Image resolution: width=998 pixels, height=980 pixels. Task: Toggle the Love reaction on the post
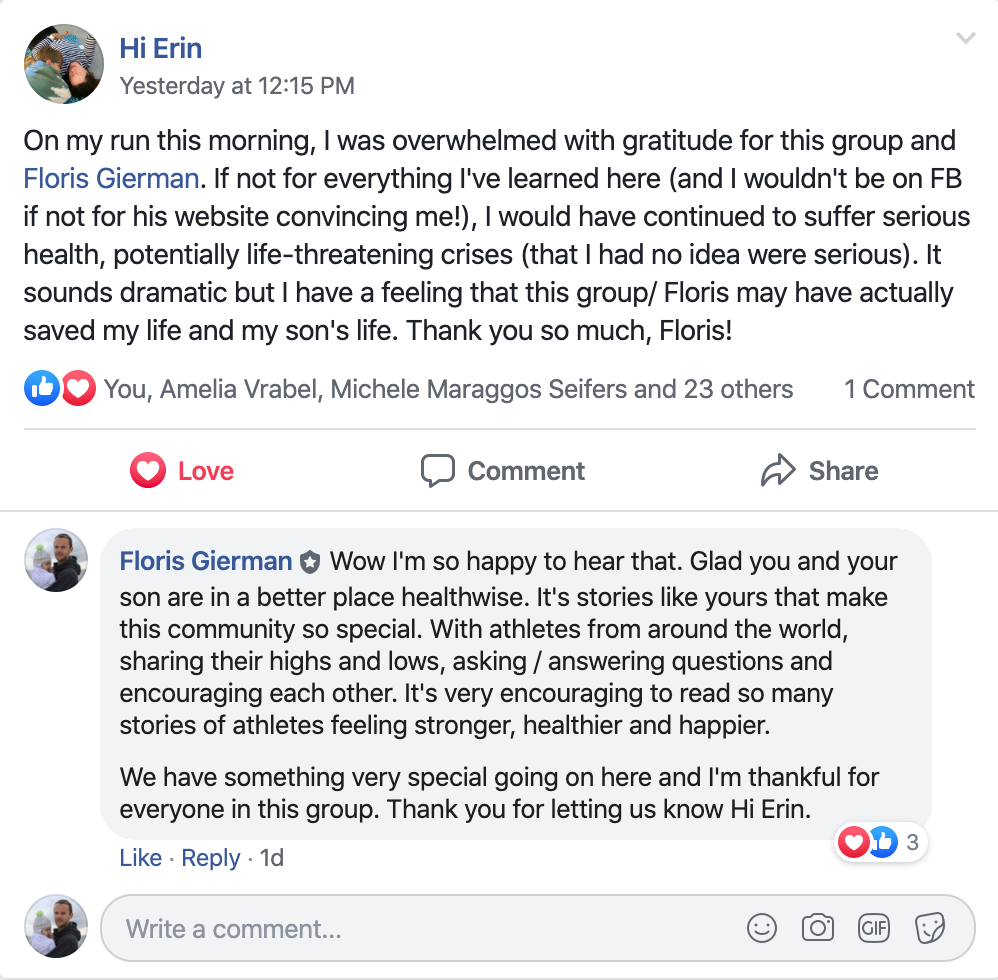click(182, 471)
